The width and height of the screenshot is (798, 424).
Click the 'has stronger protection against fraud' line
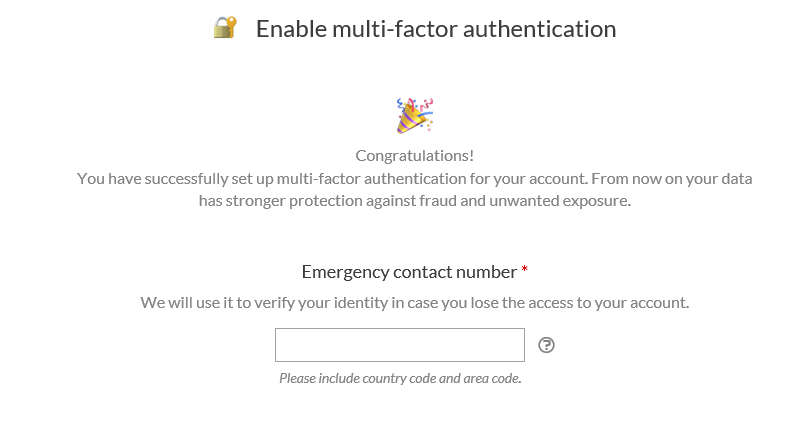(x=415, y=201)
